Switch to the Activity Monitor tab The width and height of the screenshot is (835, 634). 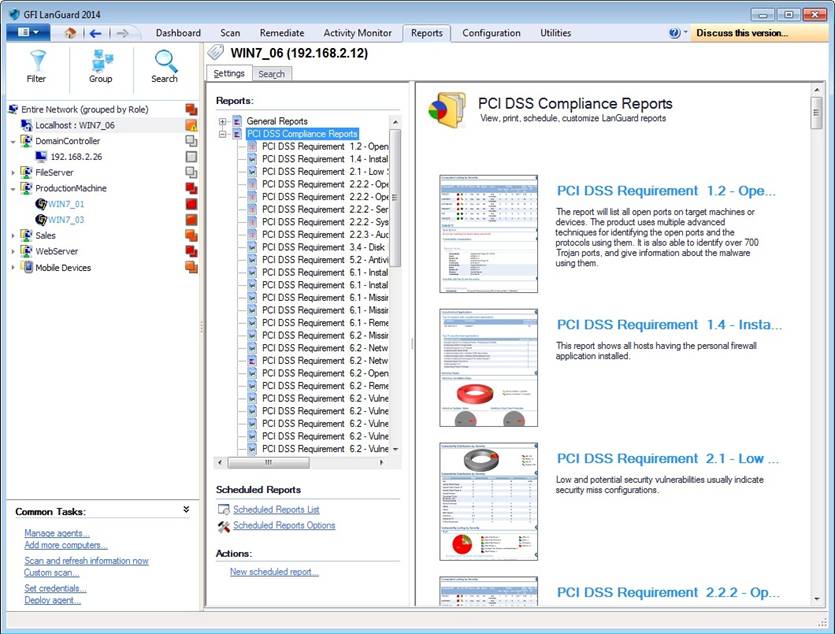(x=357, y=33)
